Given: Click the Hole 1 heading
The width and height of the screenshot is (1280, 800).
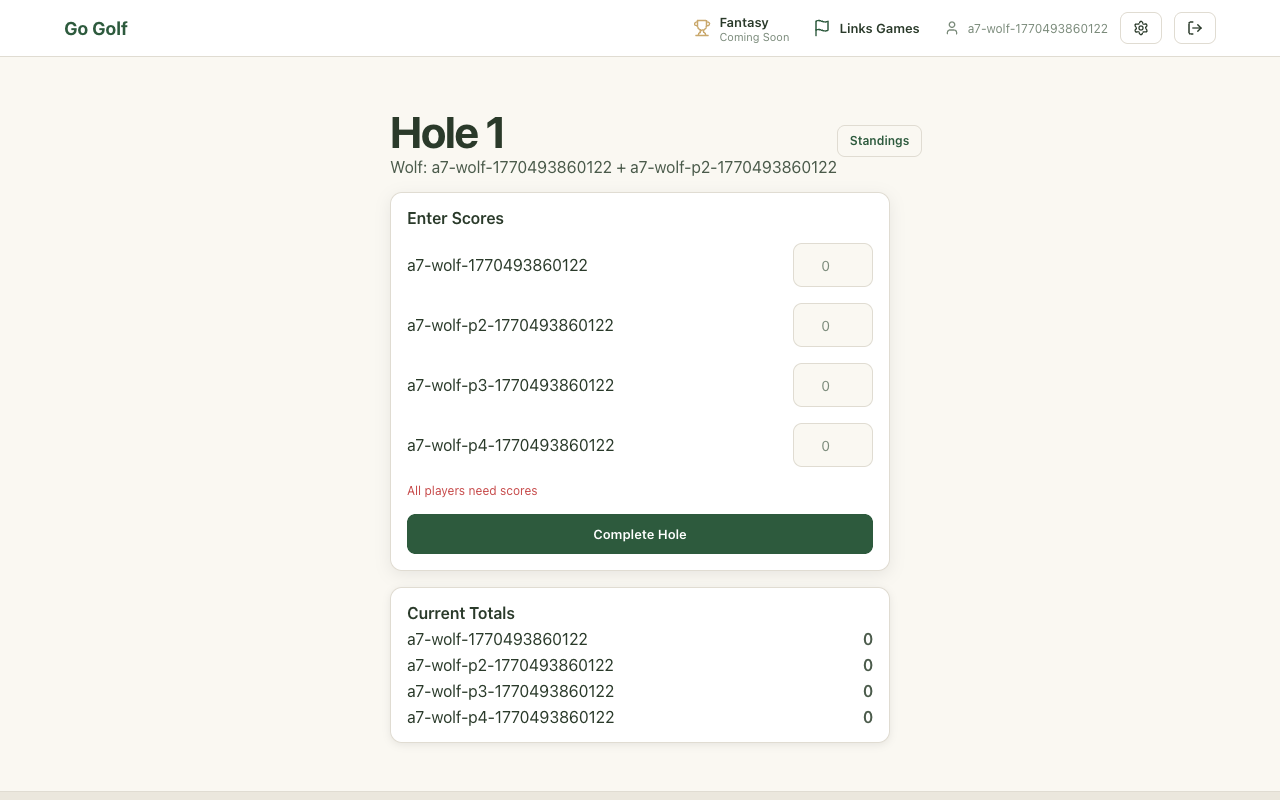Looking at the screenshot, I should point(447,133).
